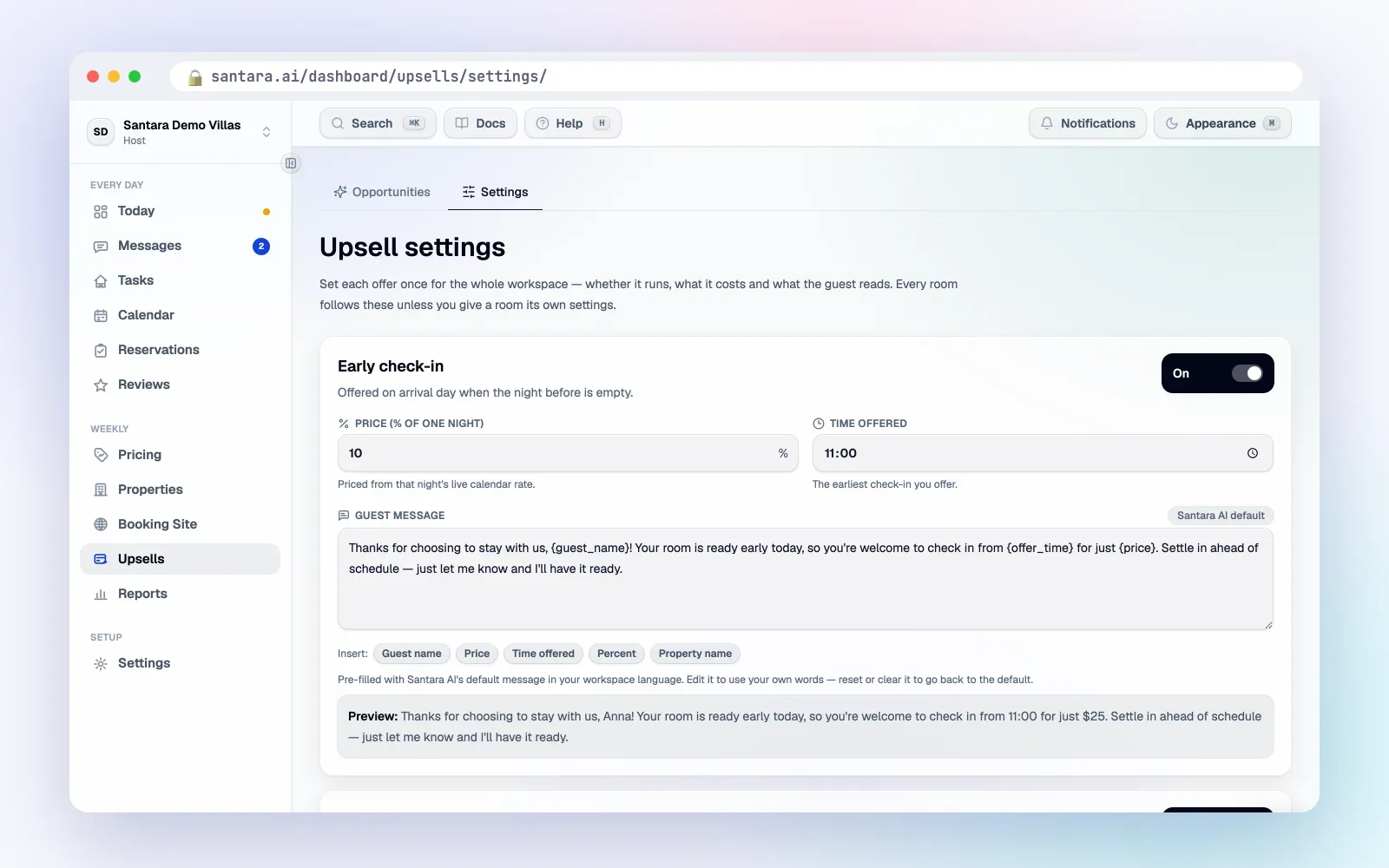Click the Santara AI default badge

coord(1221,516)
